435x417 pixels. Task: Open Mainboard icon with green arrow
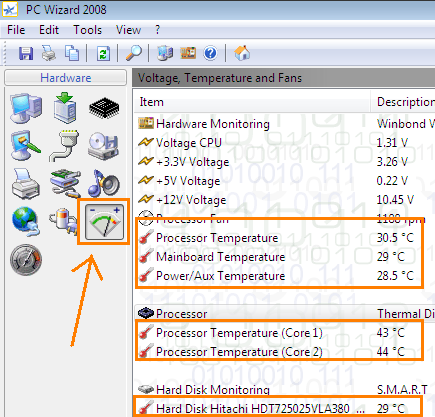[65, 108]
